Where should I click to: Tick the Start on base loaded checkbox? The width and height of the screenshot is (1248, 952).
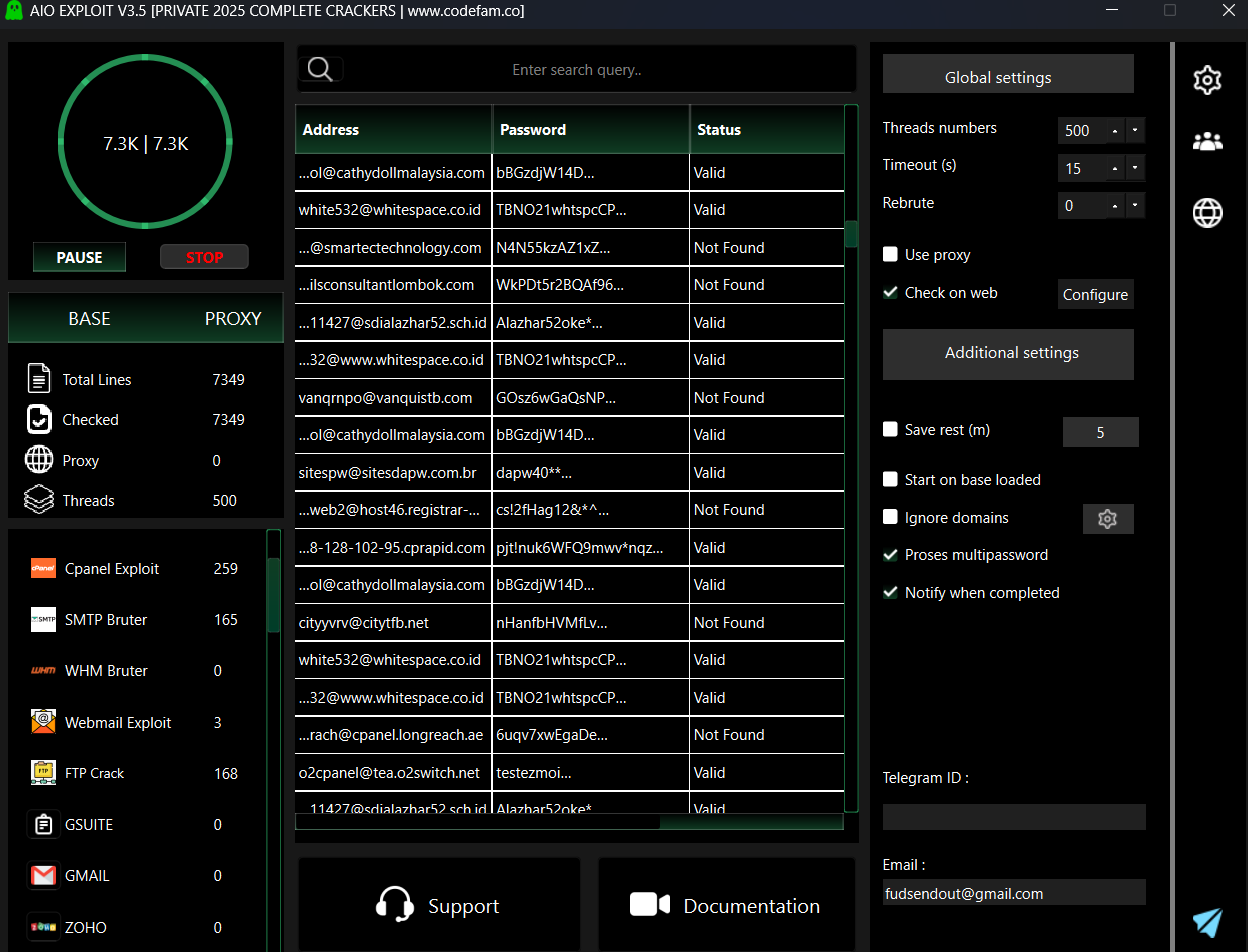tap(890, 479)
